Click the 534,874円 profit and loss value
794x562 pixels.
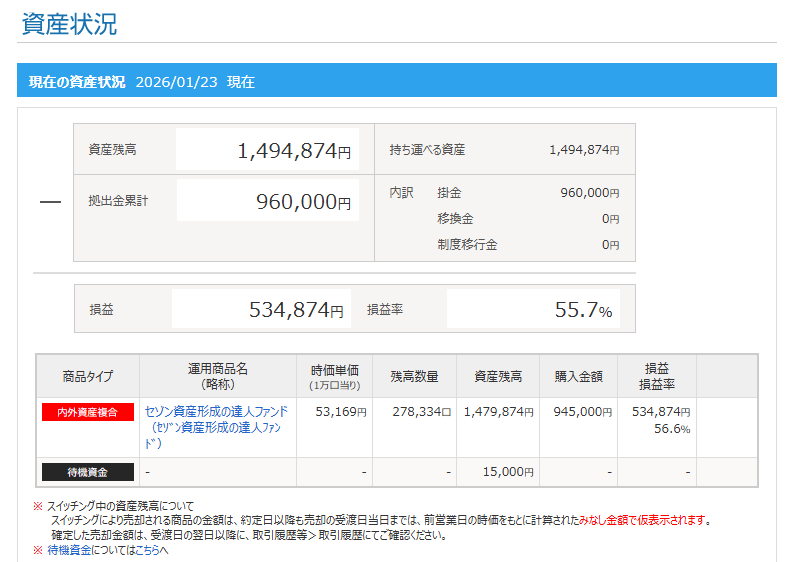tap(295, 310)
